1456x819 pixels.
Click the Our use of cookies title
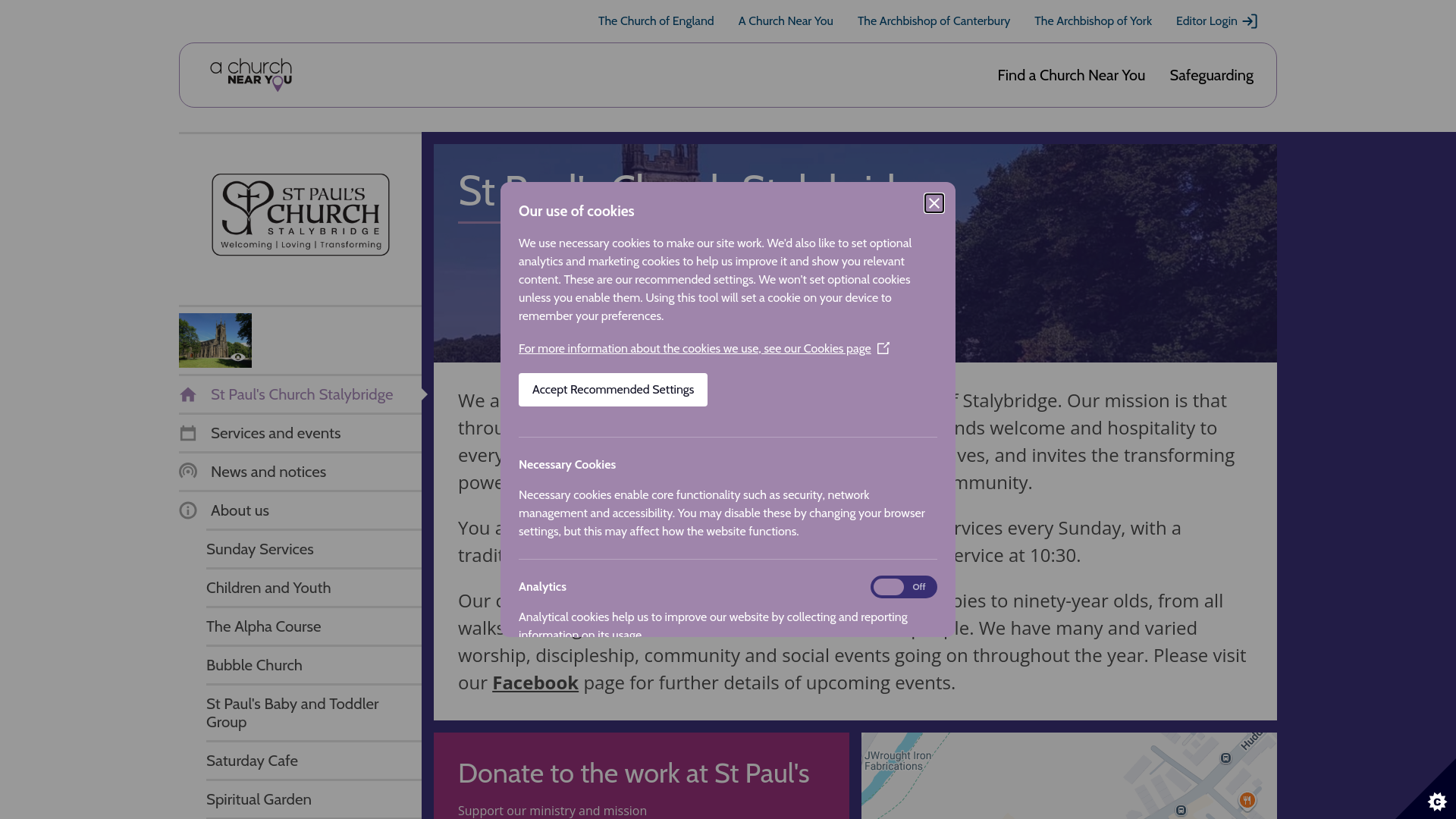click(x=576, y=212)
